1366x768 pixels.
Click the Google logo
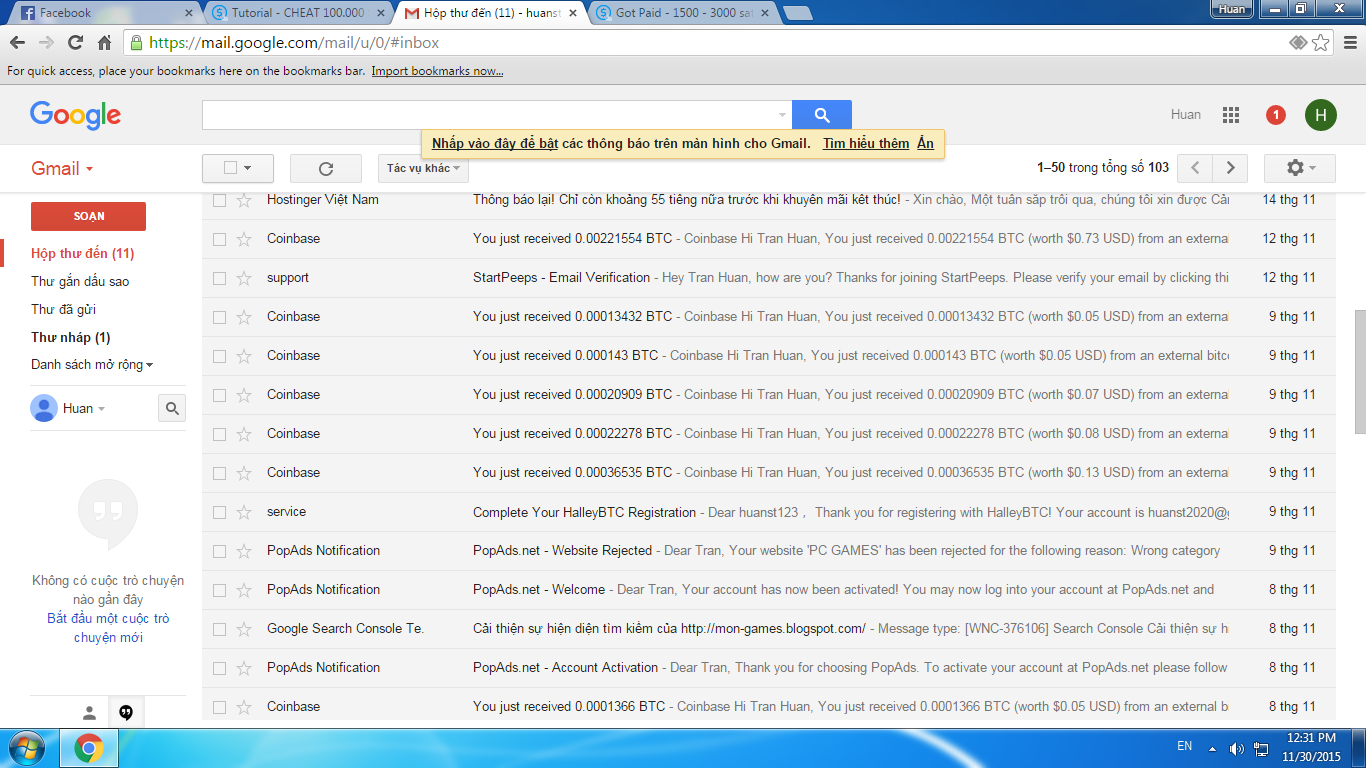[x=75, y=115]
